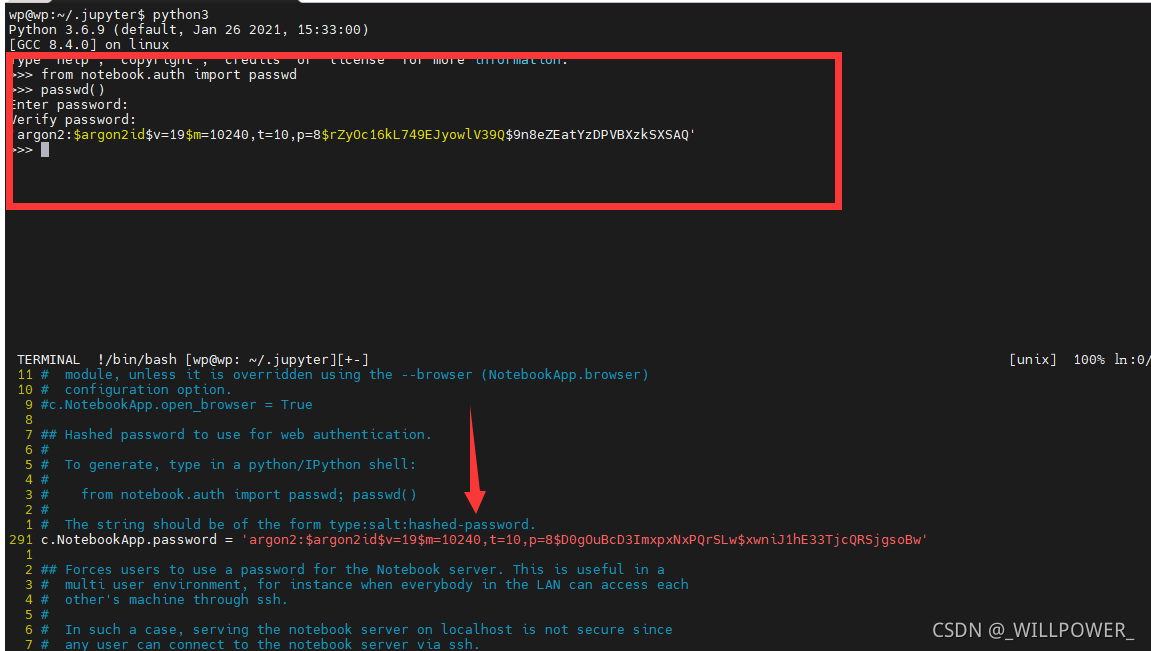Click the "multi user environment" comment line
1151x651 pixels.
pos(365,584)
